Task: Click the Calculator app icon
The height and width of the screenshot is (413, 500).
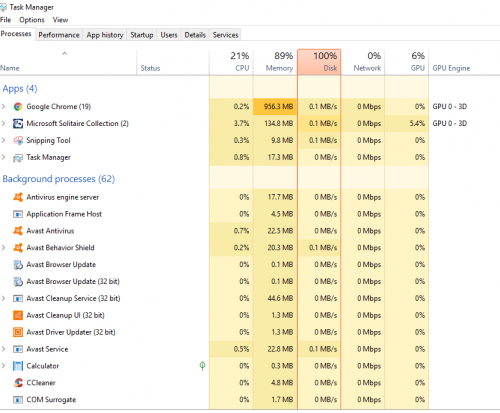Action: pyautogui.click(x=18, y=366)
